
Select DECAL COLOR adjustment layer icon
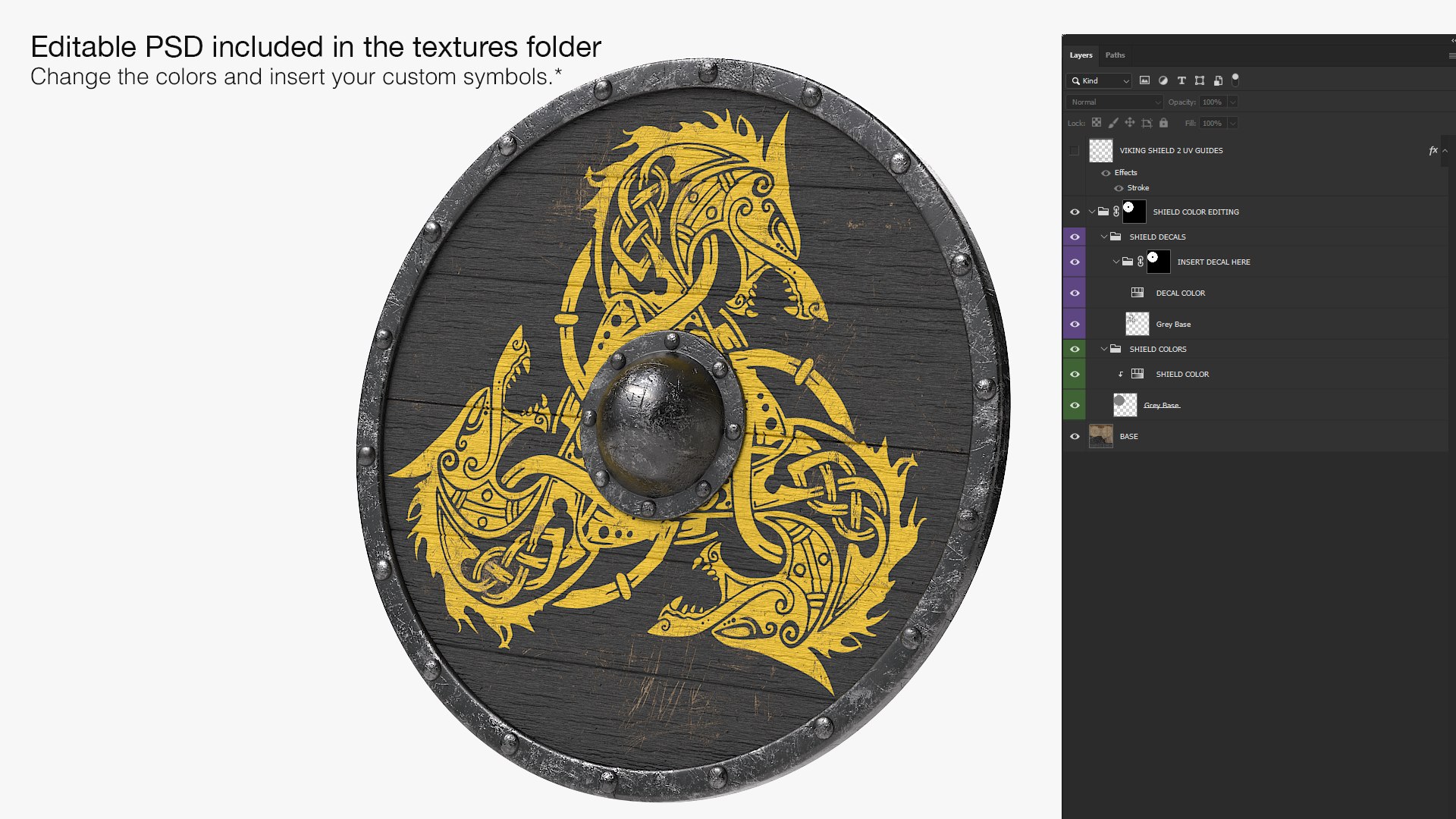pos(1137,293)
